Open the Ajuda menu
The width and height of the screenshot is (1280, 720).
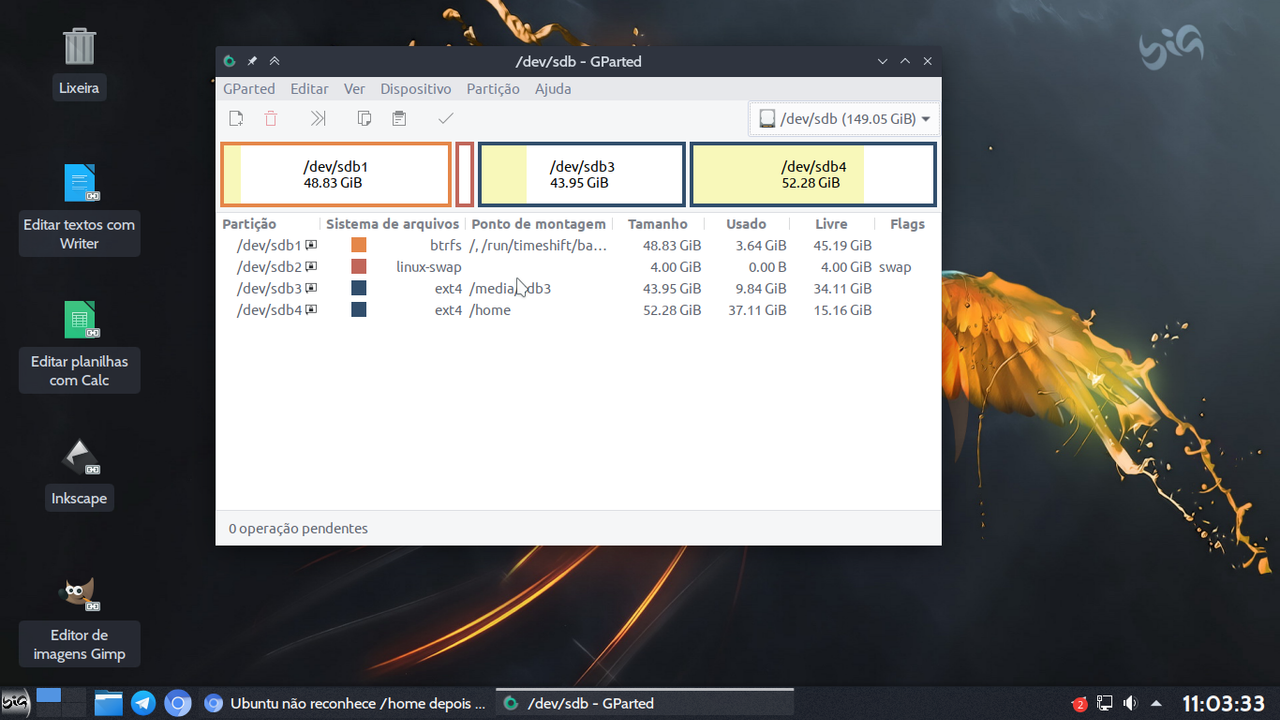[x=553, y=89]
